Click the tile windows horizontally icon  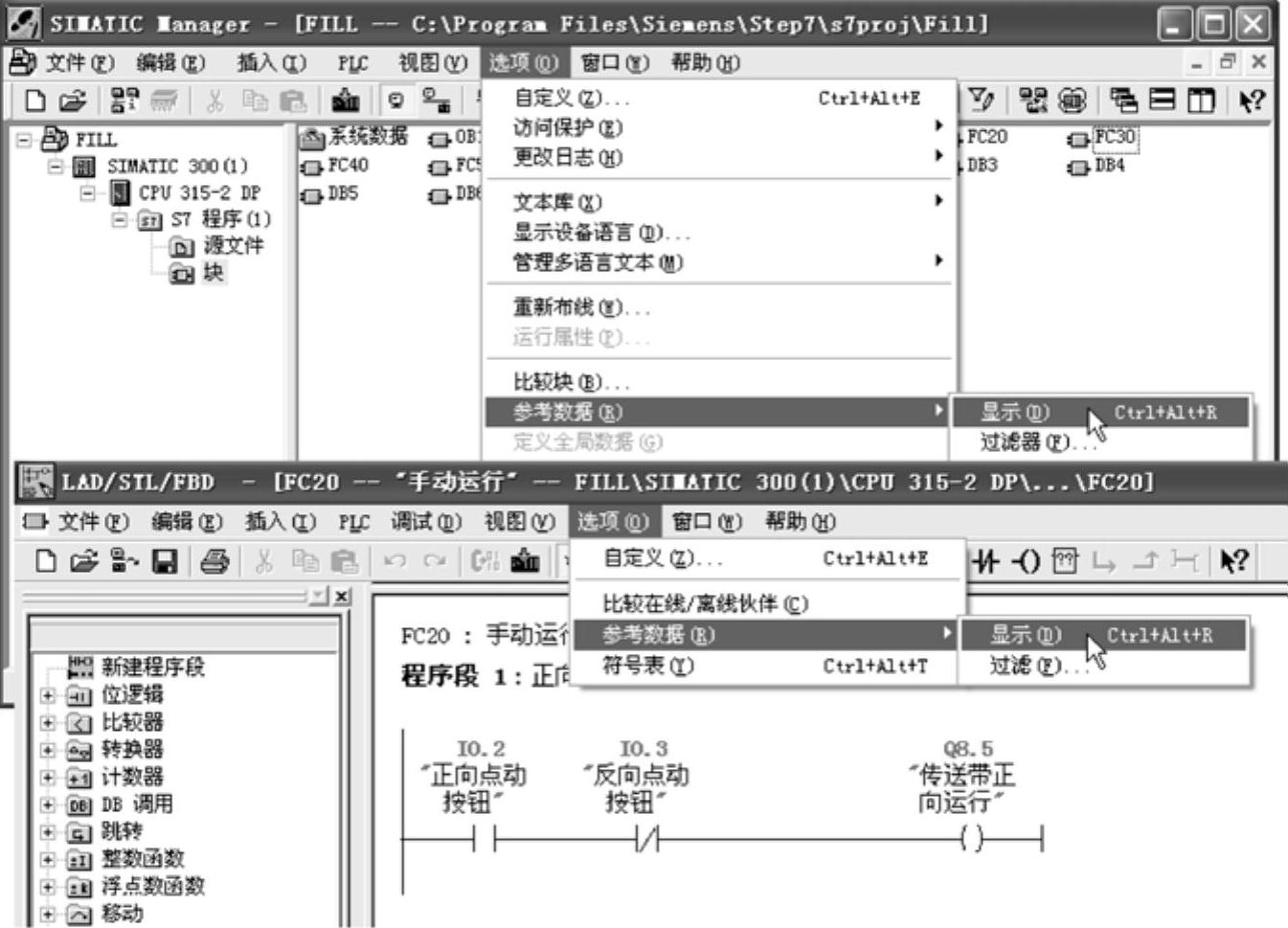(1163, 100)
